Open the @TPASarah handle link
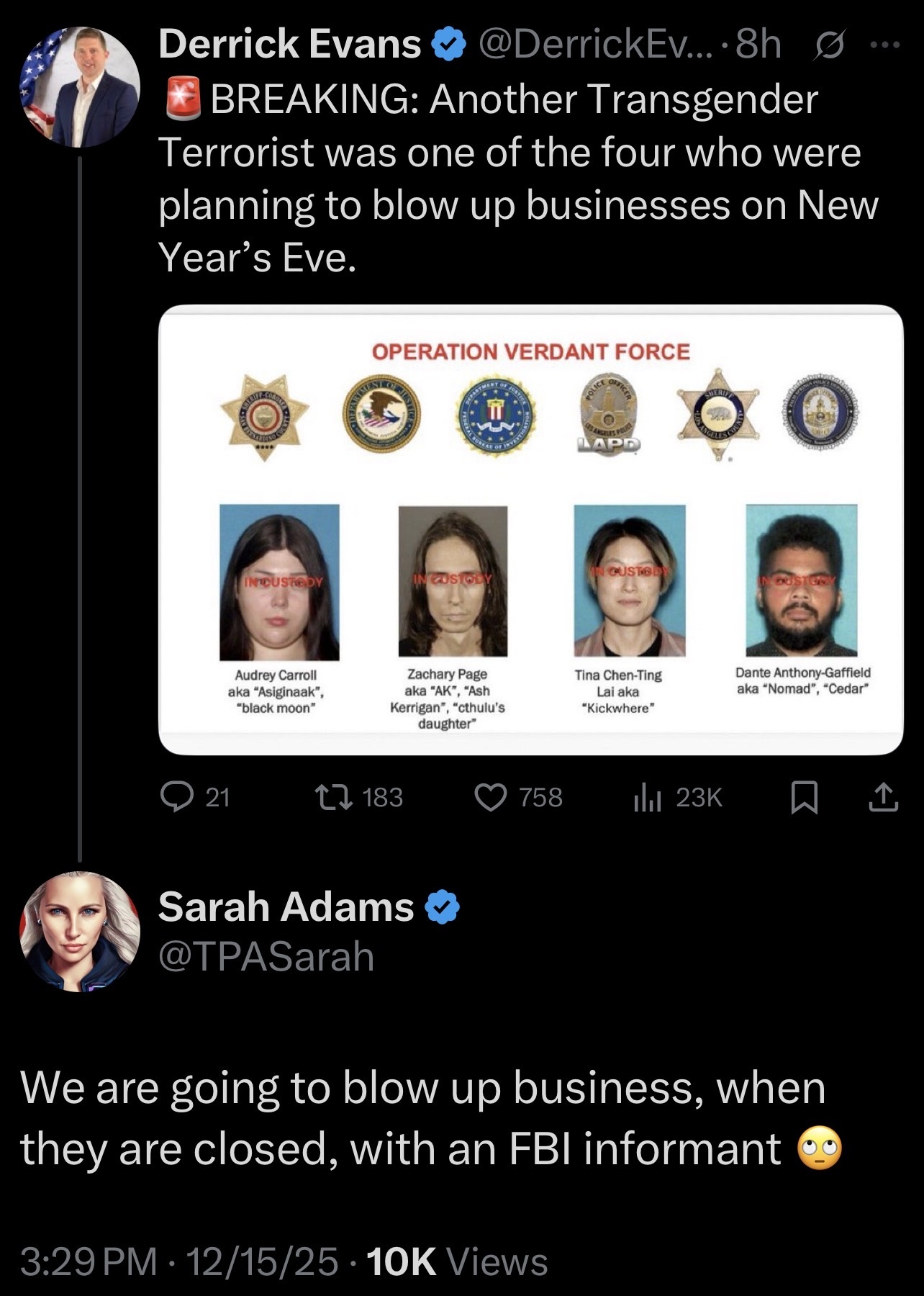Viewport: 924px width, 1296px height. point(266,957)
